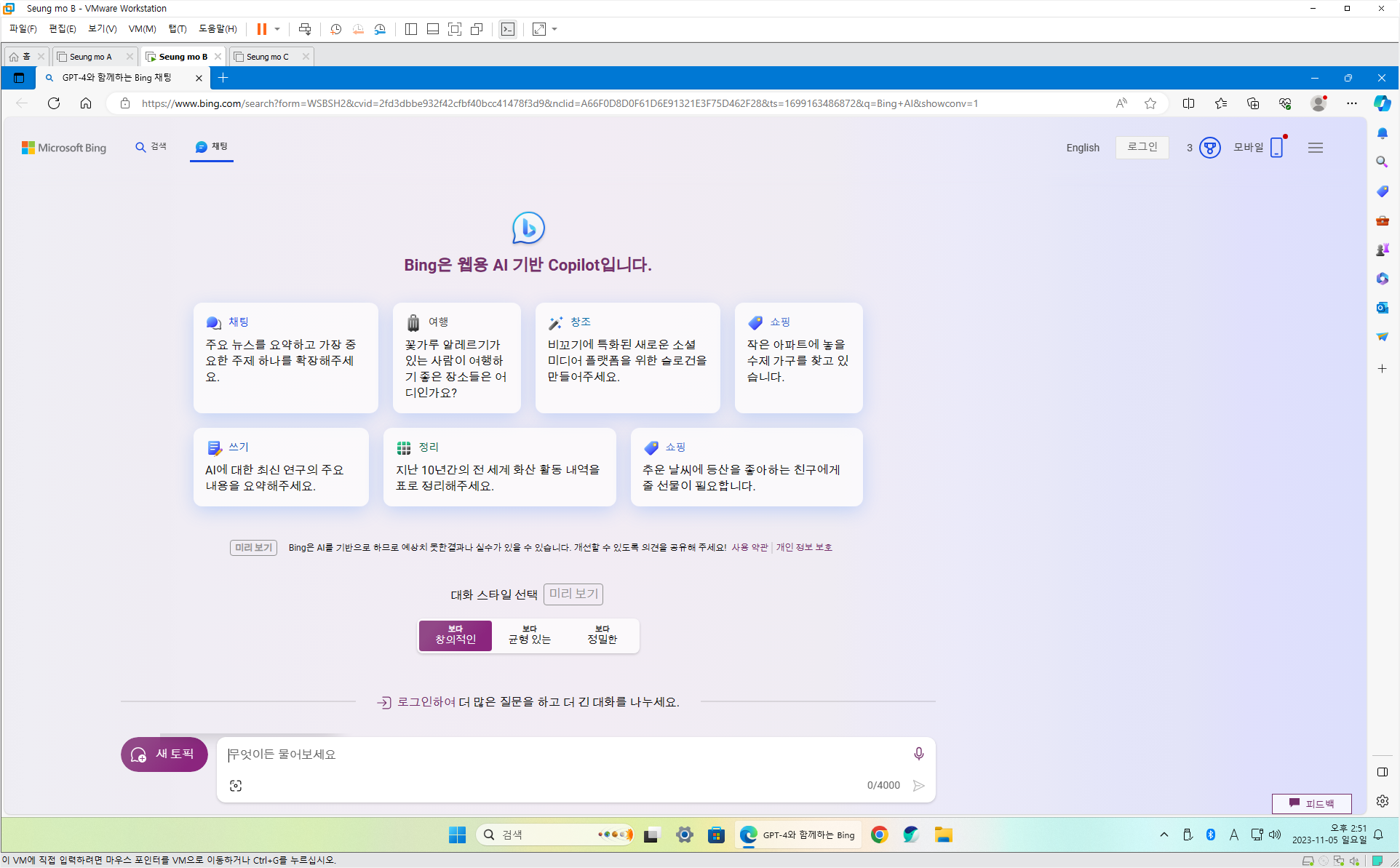Click the microphone icon in chat box
Viewport: 1400px width, 868px height.
[x=918, y=754]
